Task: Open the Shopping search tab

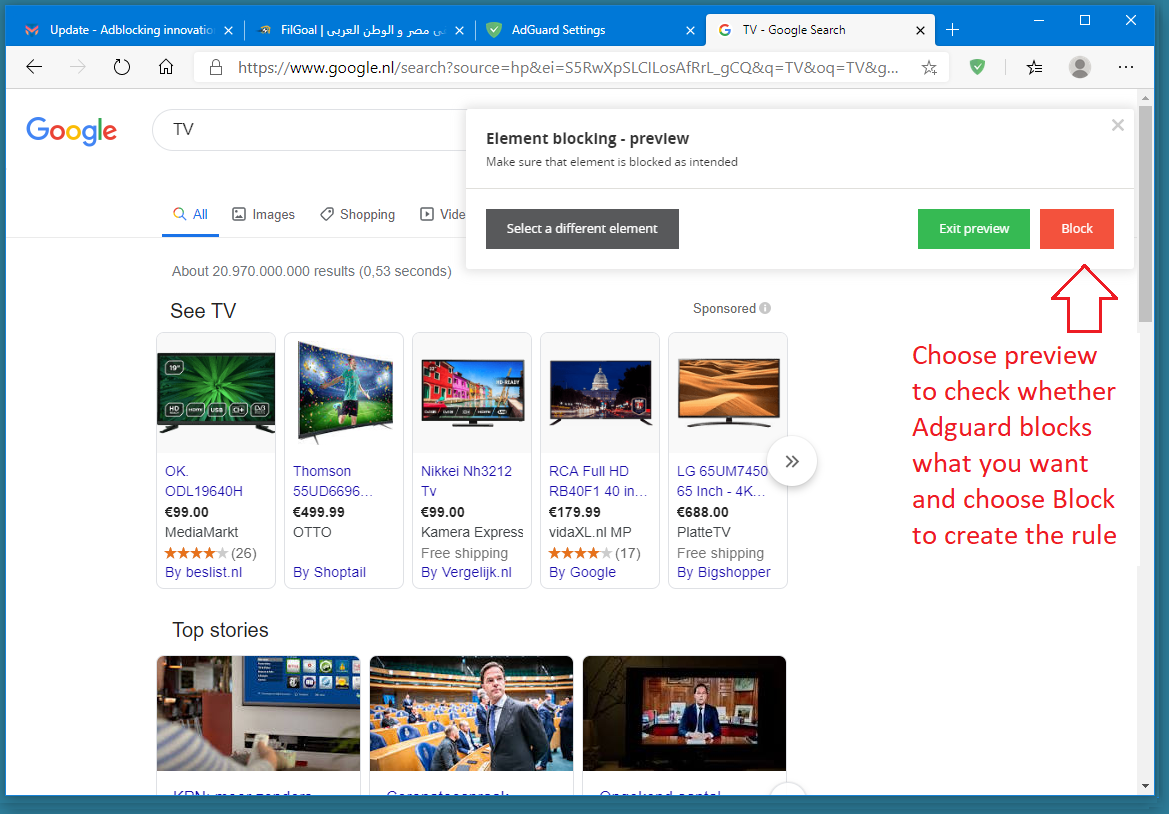Action: pyautogui.click(x=358, y=214)
